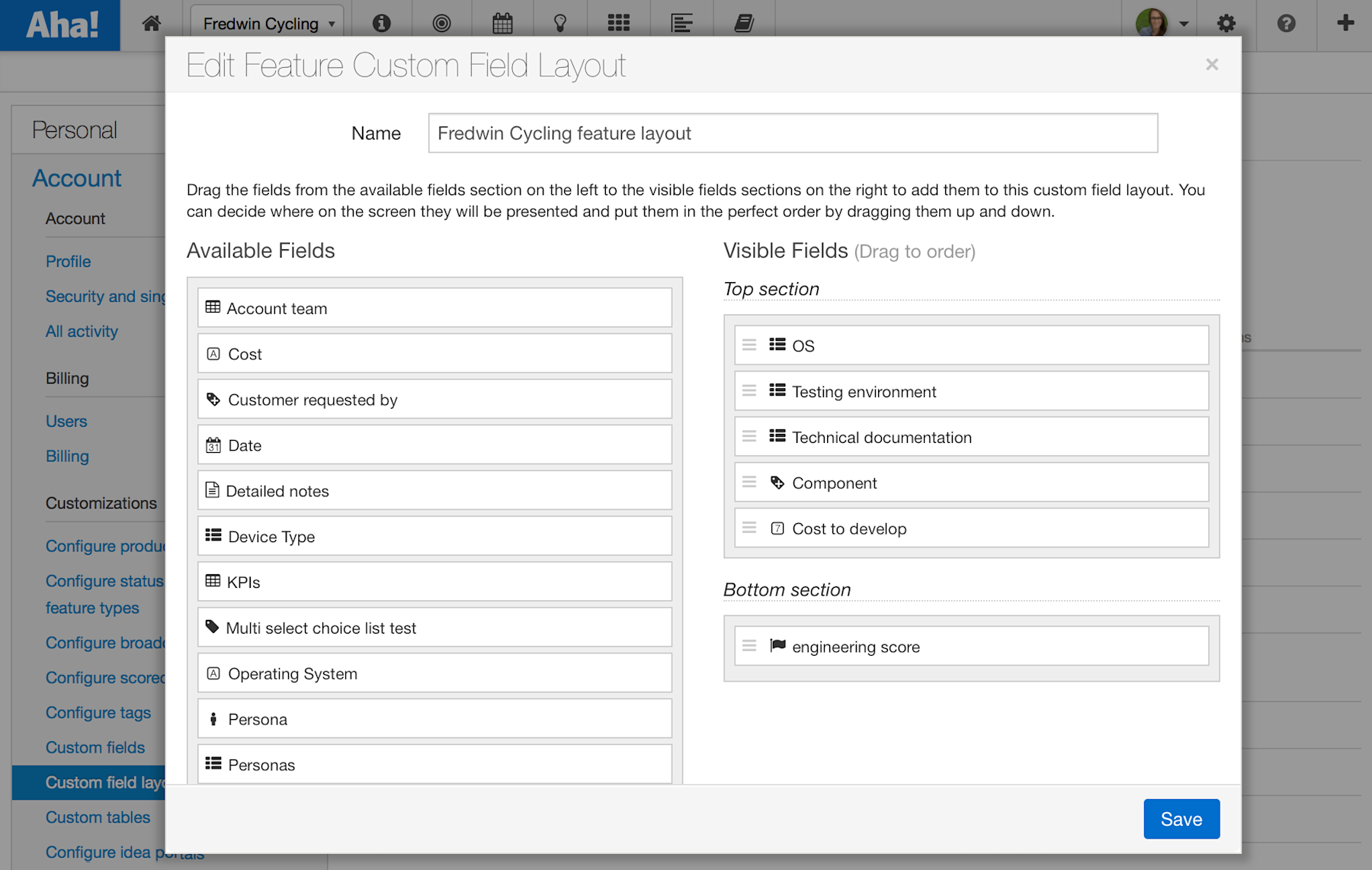Open the Releases calendar icon
Image resolution: width=1372 pixels, height=870 pixels.
click(x=502, y=24)
